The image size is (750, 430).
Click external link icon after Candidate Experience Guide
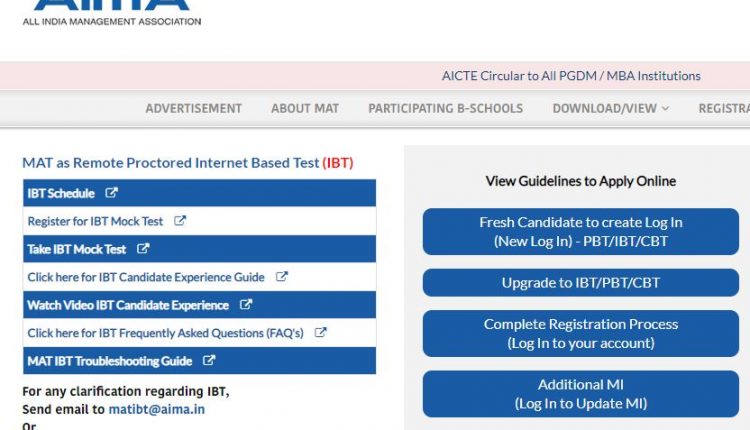click(x=282, y=276)
